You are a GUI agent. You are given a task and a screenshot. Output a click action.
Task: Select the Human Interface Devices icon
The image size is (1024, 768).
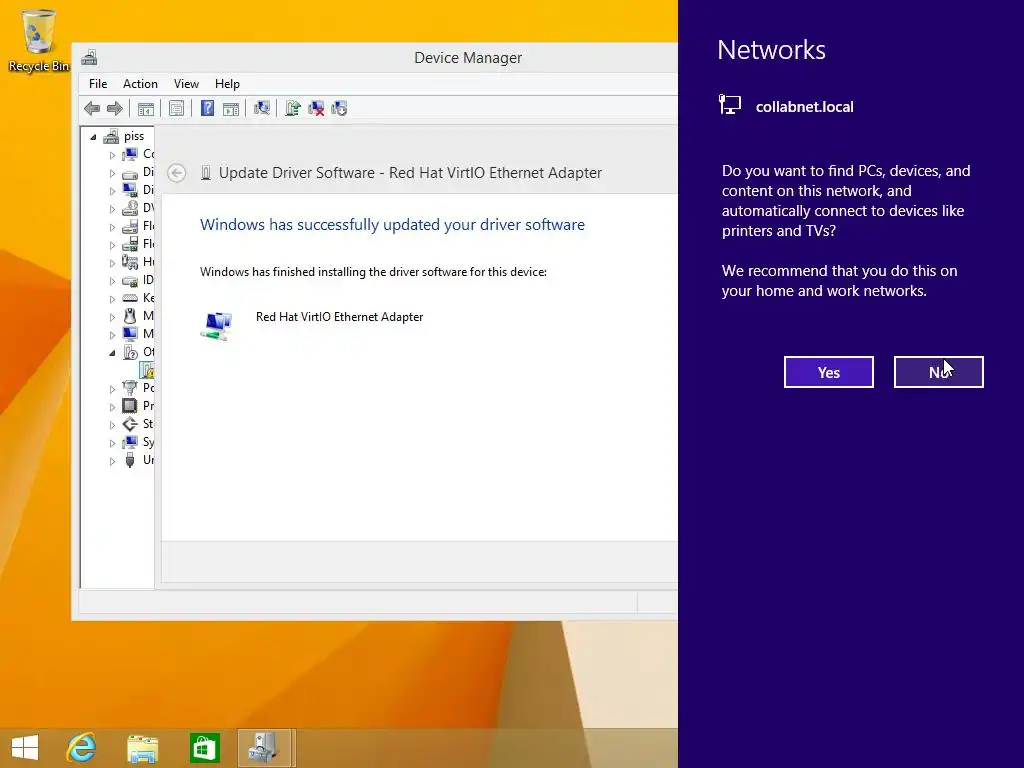click(130, 262)
